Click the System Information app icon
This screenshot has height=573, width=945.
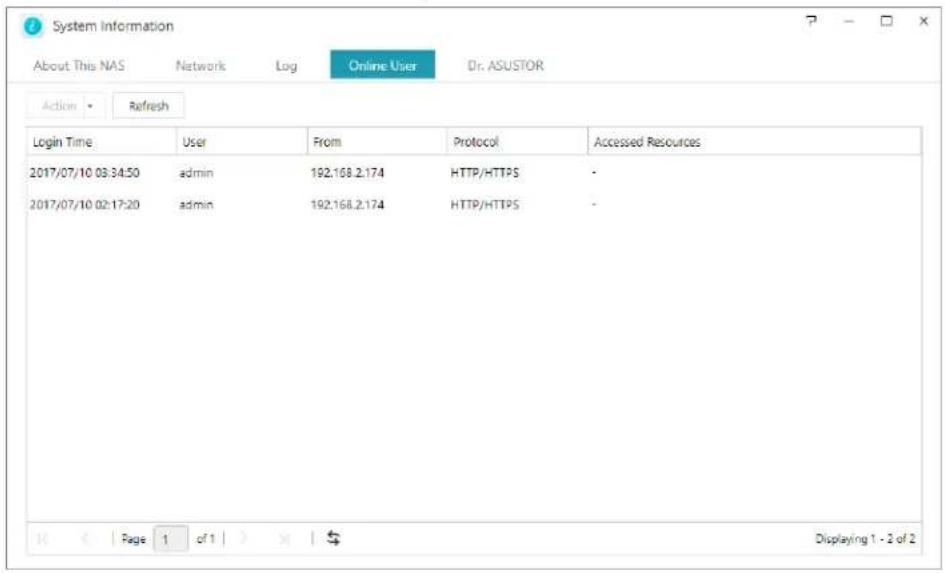click(x=33, y=27)
